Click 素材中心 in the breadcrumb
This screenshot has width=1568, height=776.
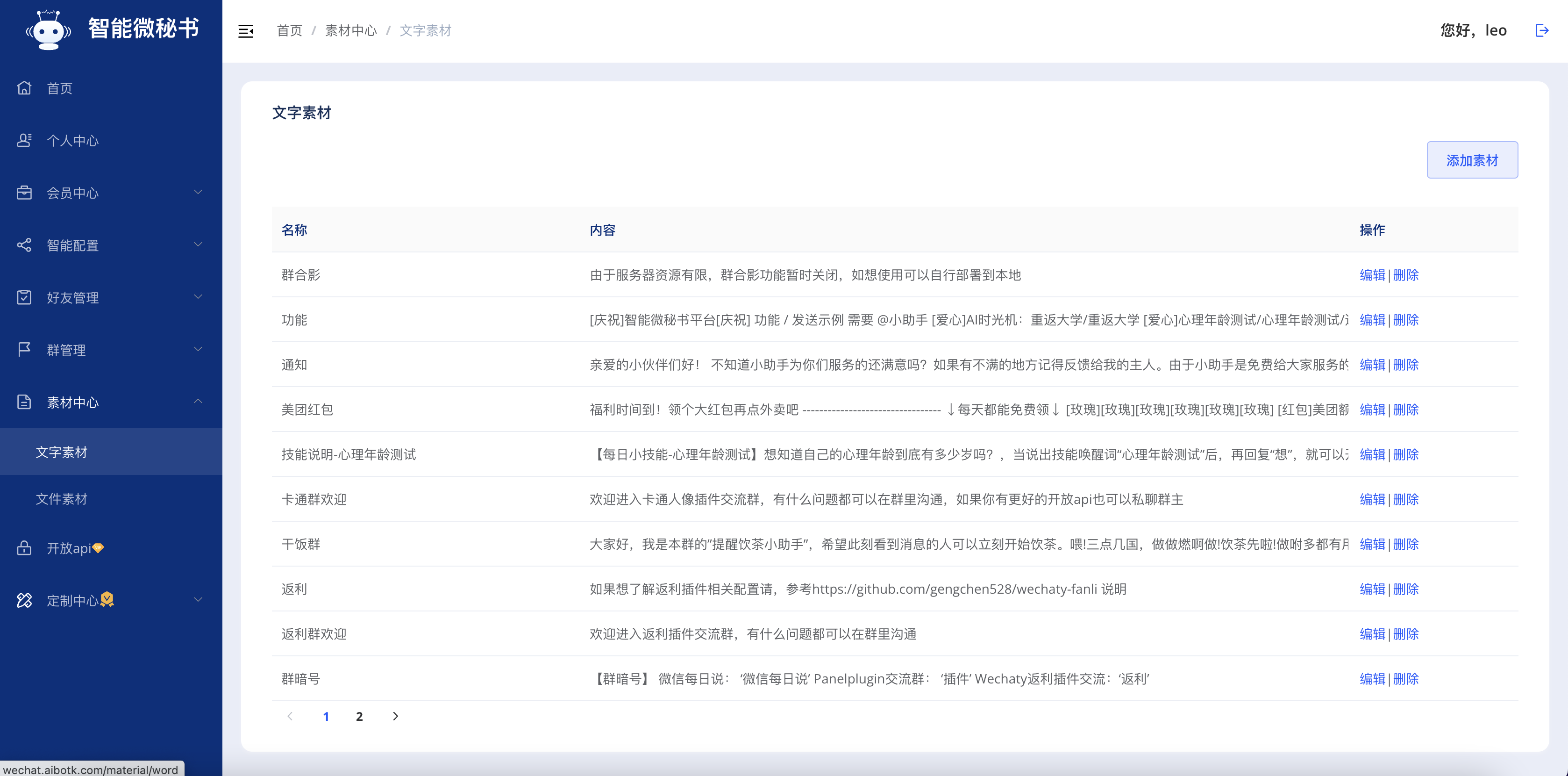click(350, 30)
